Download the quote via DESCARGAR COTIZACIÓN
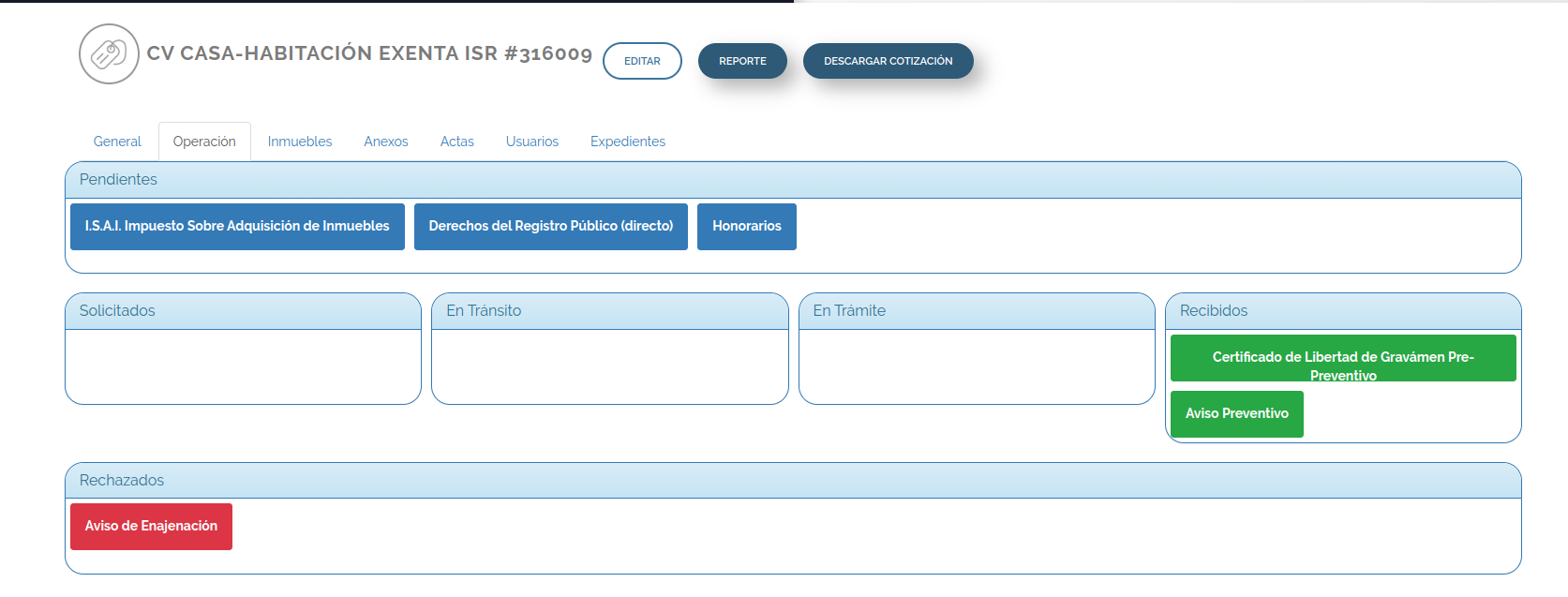This screenshot has height=597, width=1568. pos(888,61)
